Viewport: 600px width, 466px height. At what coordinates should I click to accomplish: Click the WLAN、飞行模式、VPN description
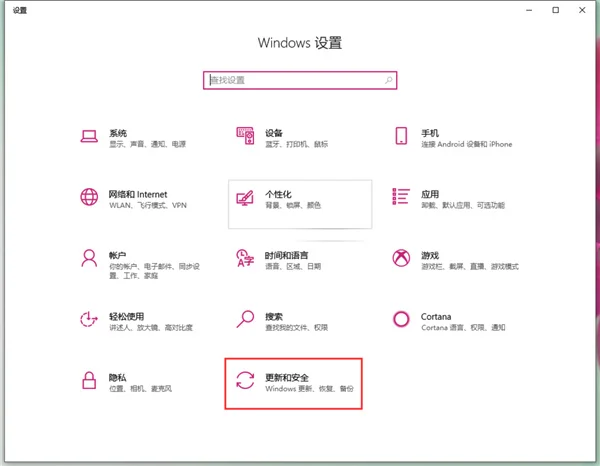[148, 205]
